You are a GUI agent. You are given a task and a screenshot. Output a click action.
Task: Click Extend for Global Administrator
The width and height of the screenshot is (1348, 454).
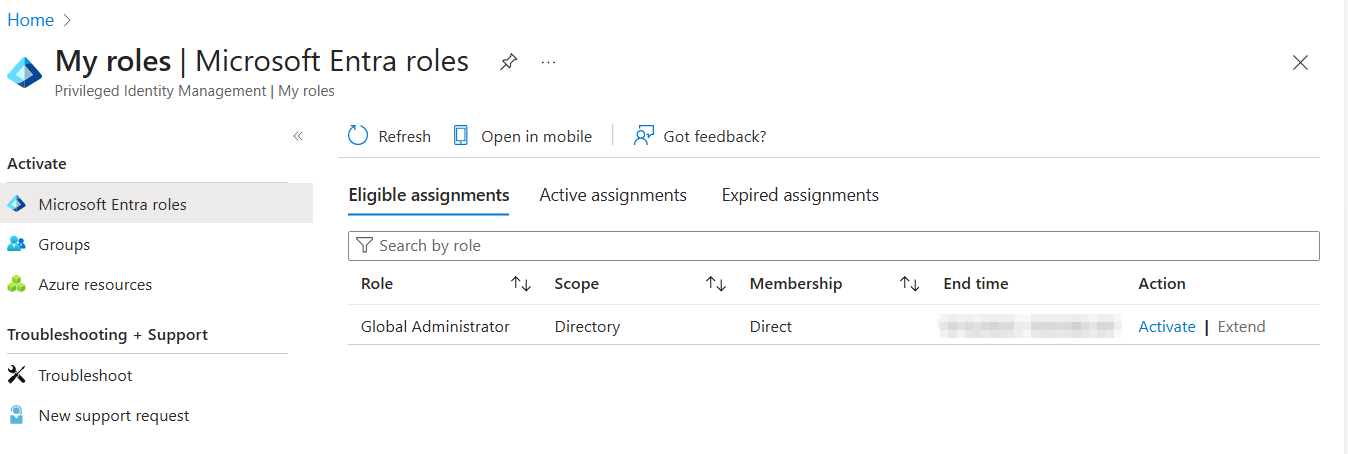click(1241, 326)
